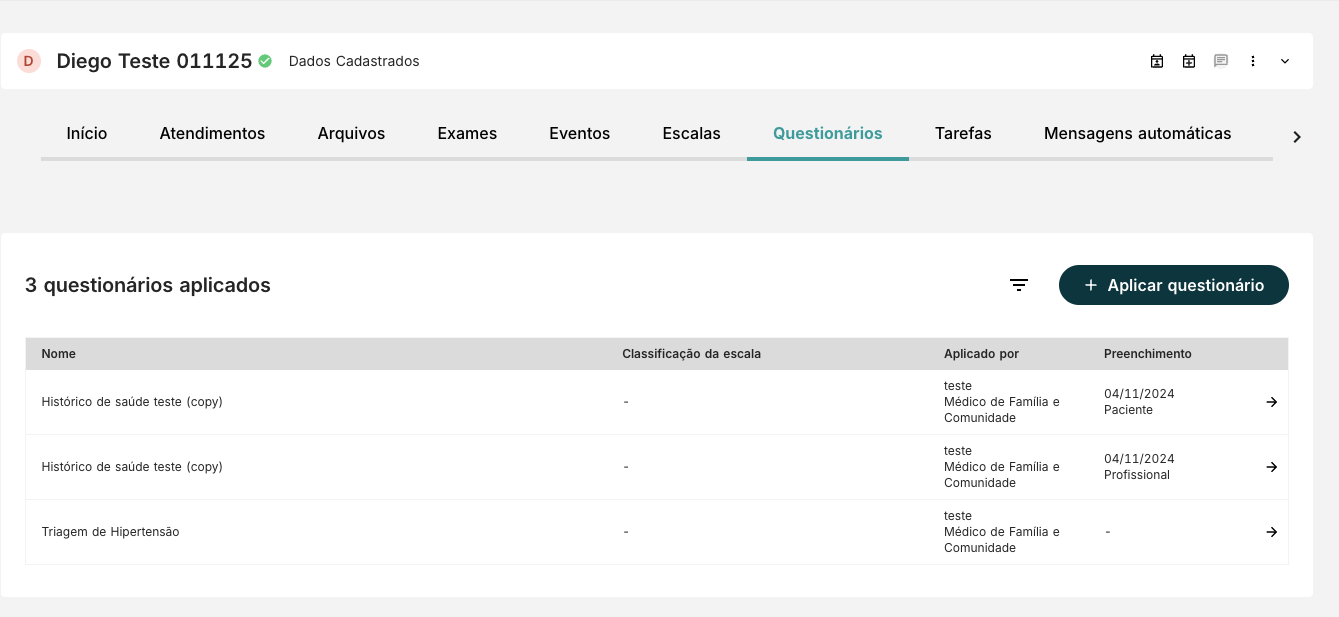1339x617 pixels.
Task: Open the arrow on the first Histórico de saúde row
Action: [1271, 401]
